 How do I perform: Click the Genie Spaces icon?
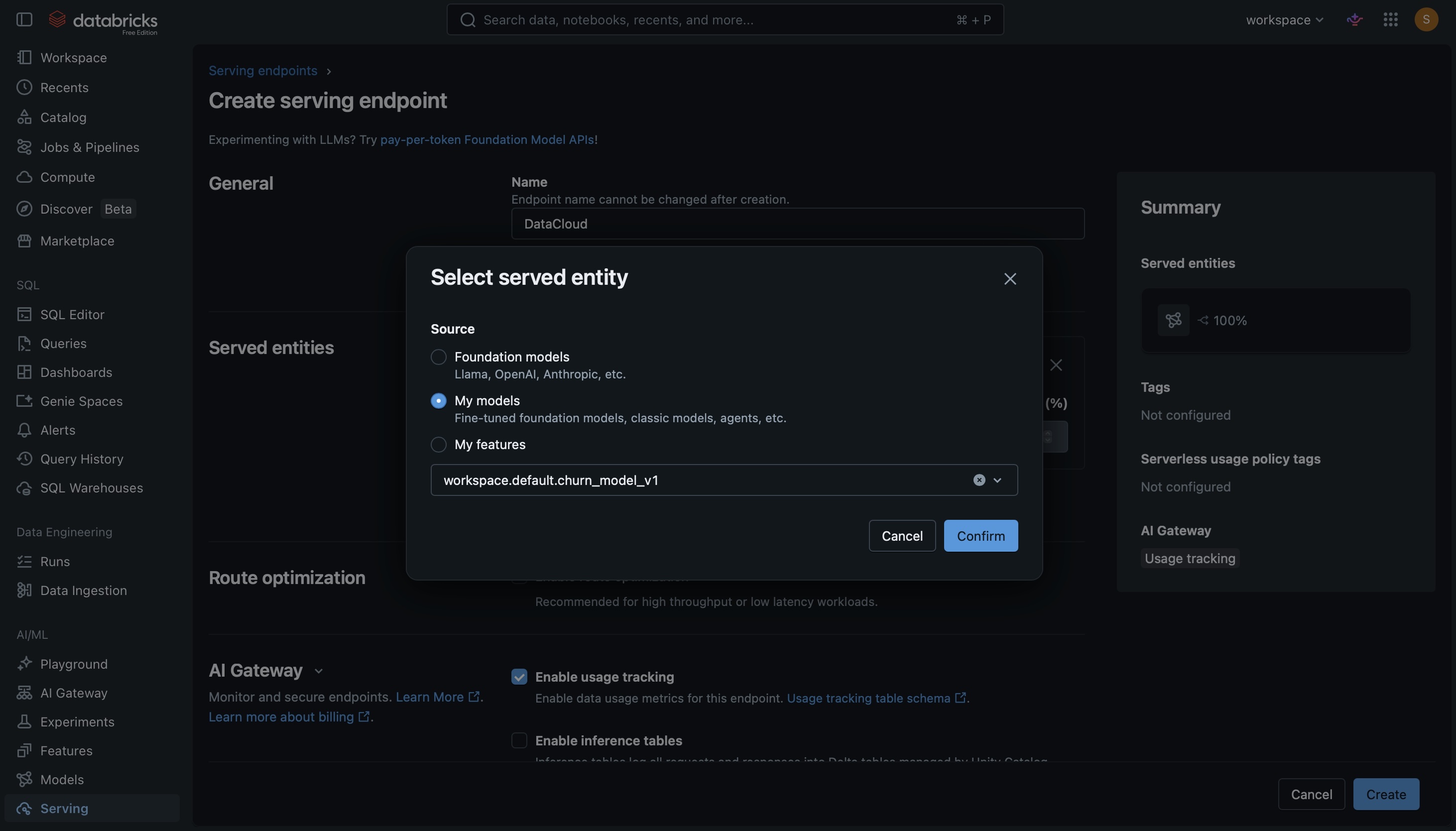click(24, 401)
